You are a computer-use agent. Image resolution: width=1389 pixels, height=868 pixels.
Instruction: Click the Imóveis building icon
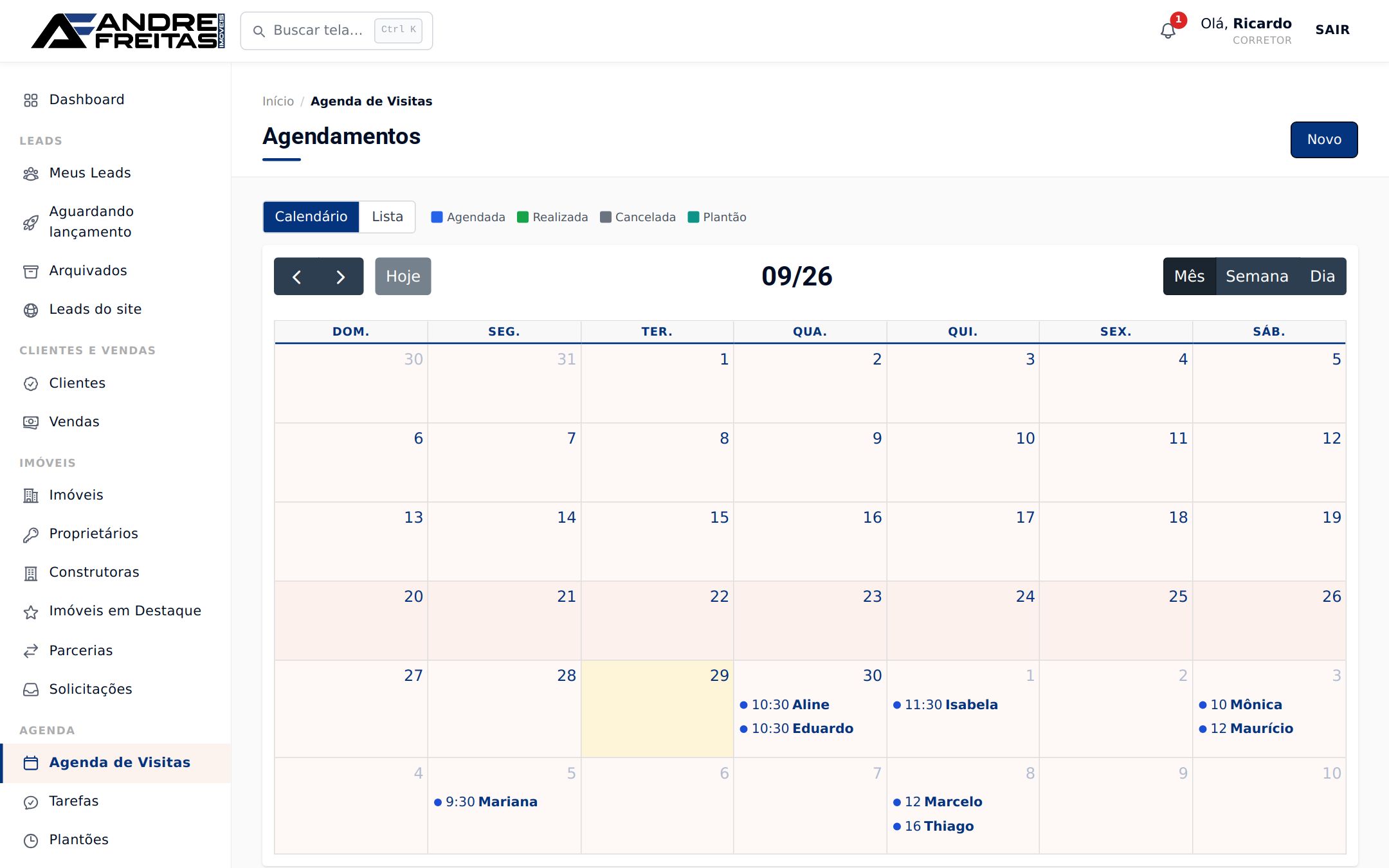[x=31, y=496]
